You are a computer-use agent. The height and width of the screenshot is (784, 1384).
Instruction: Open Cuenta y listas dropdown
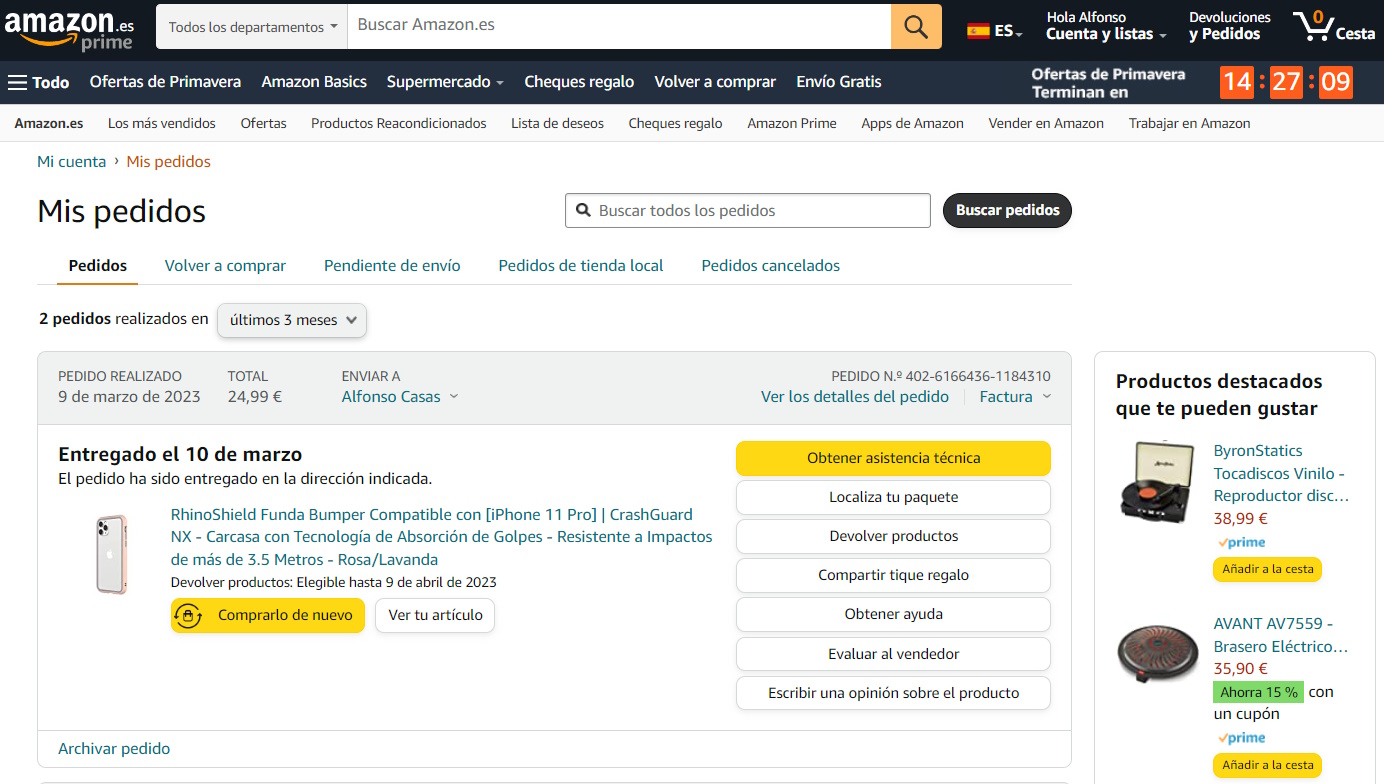[1106, 26]
